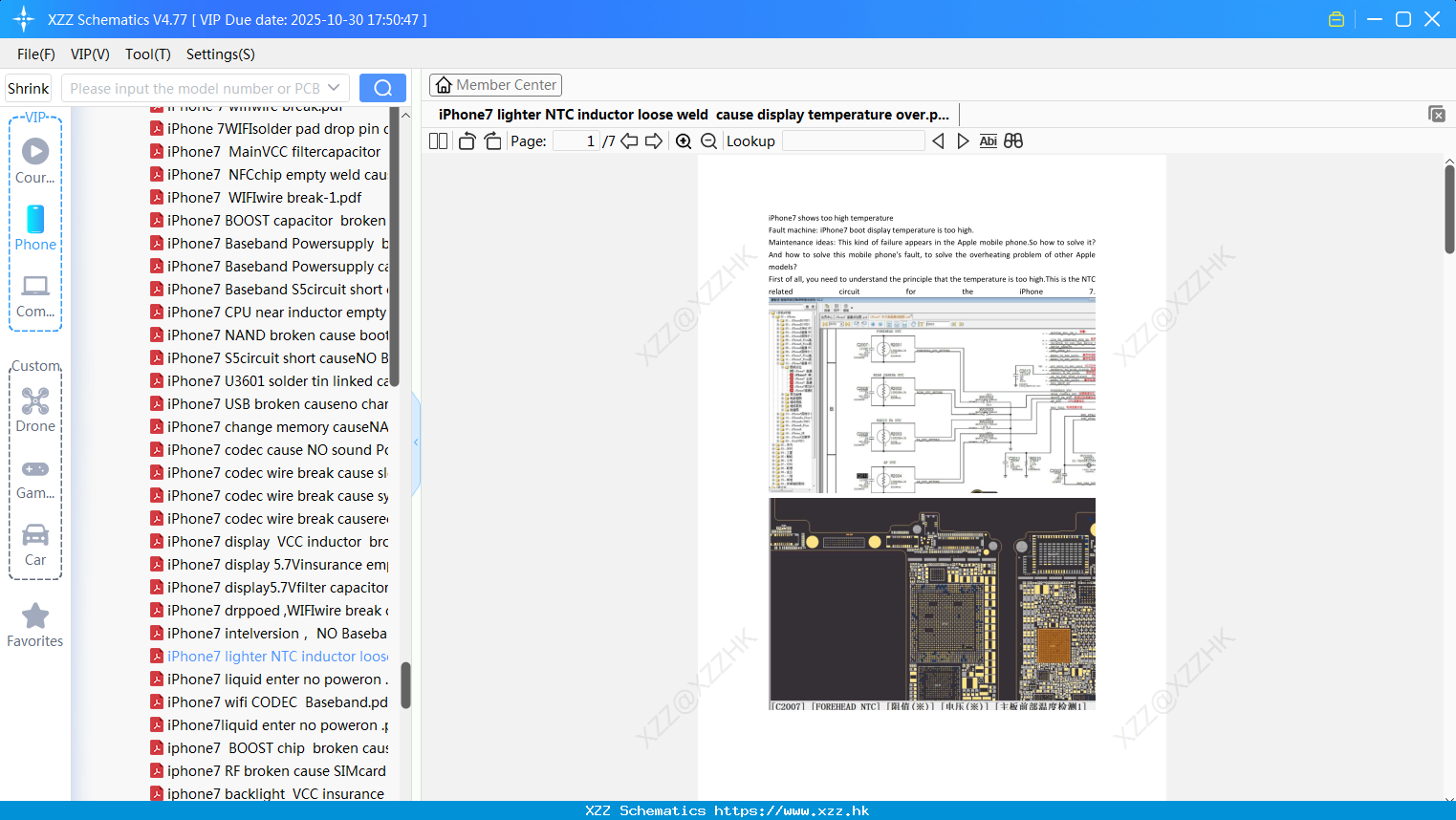Find previous lookup match triangle
Screen dimensions: 1456x820
tap(938, 140)
